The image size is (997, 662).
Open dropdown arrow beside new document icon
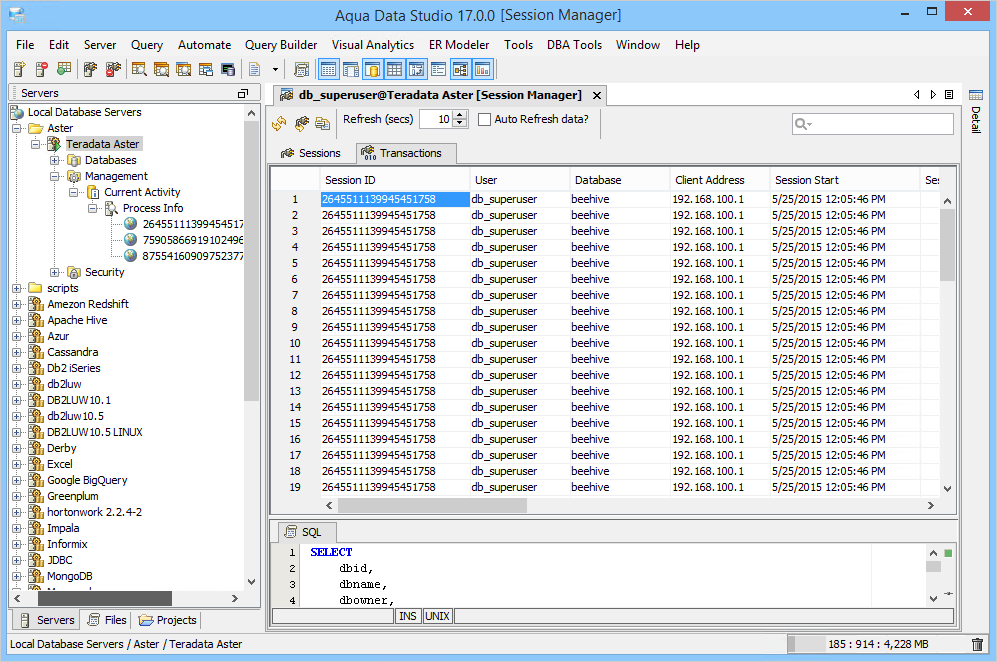tap(275, 69)
